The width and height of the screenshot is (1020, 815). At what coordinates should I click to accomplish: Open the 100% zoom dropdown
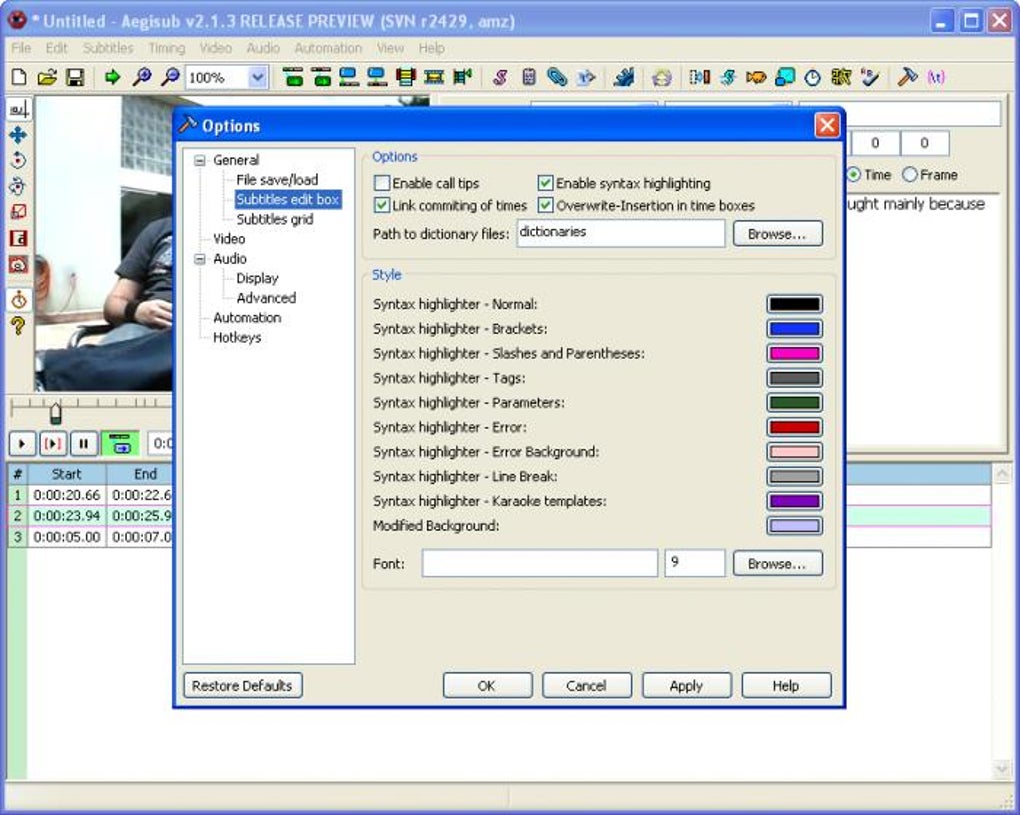[258, 77]
